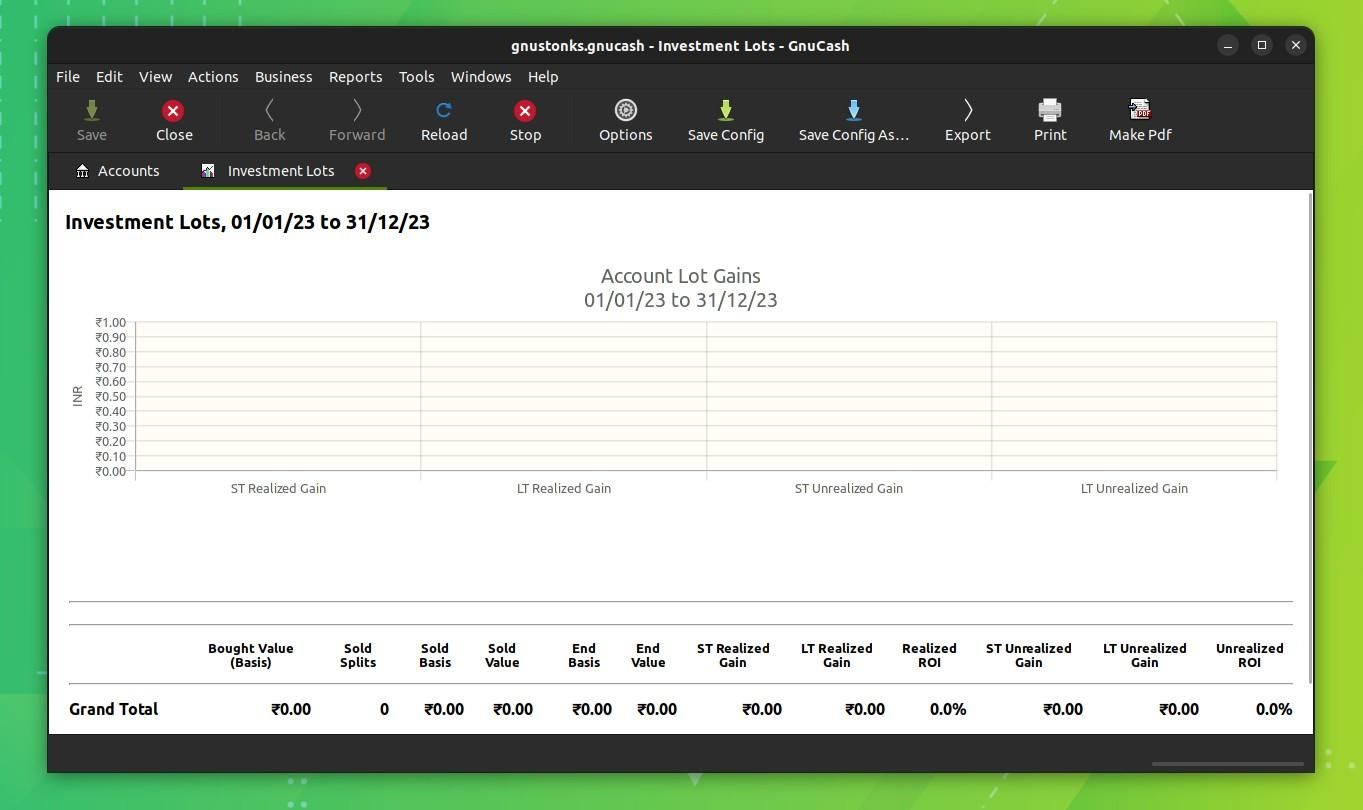The height and width of the screenshot is (810, 1363).
Task: Switch to the Accounts tab
Action: click(x=118, y=170)
